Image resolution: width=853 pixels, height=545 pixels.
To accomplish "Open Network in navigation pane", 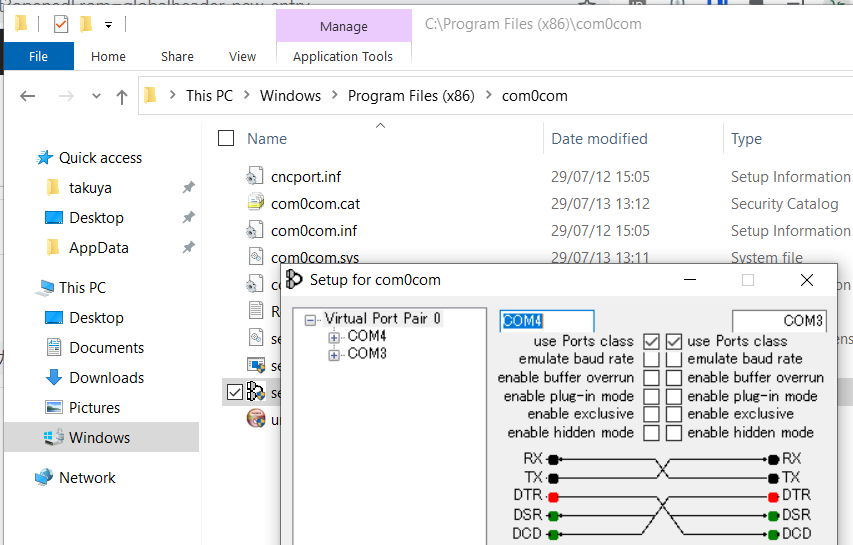I will 87,478.
